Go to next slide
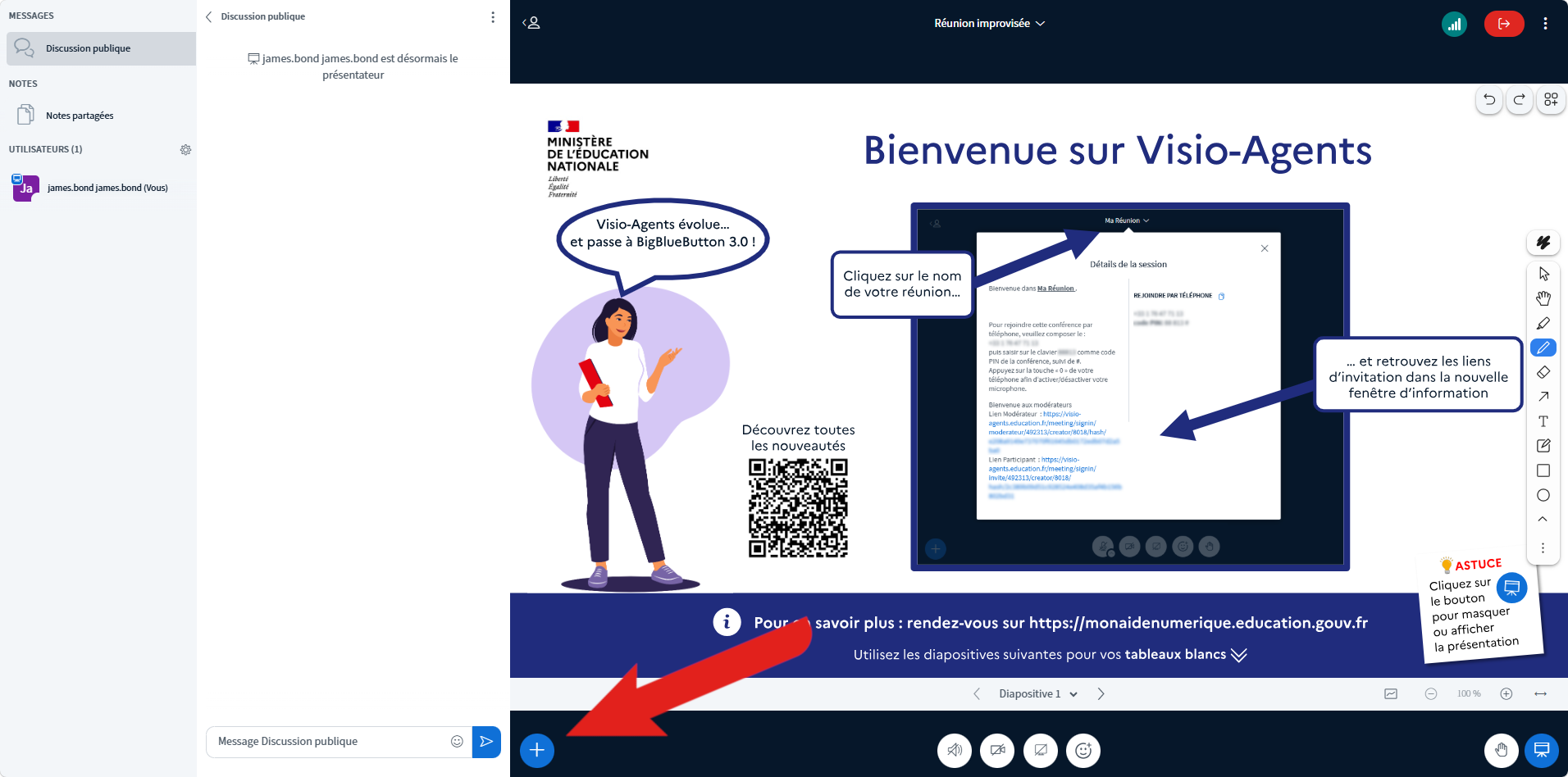 click(x=1101, y=693)
